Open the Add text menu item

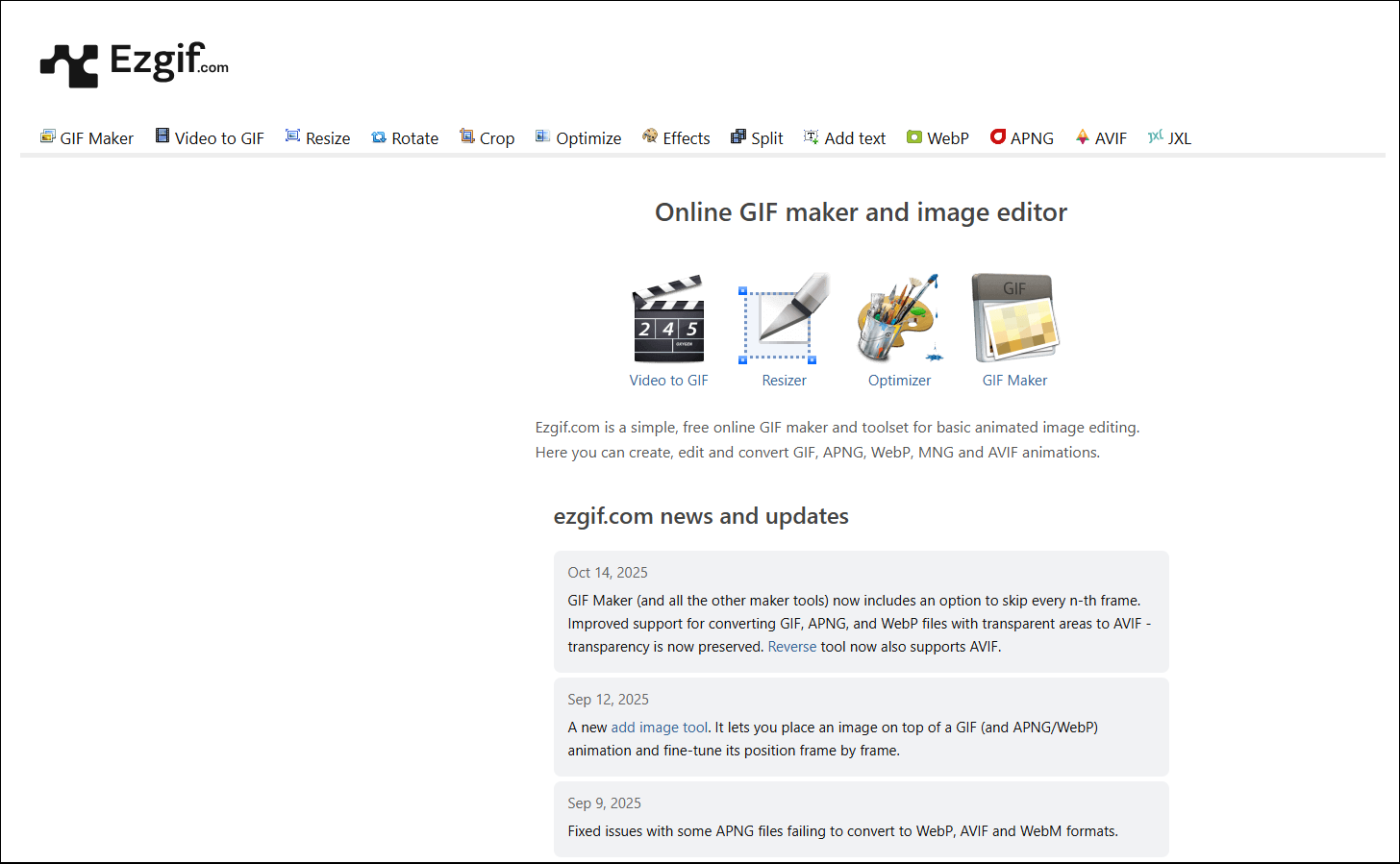855,138
